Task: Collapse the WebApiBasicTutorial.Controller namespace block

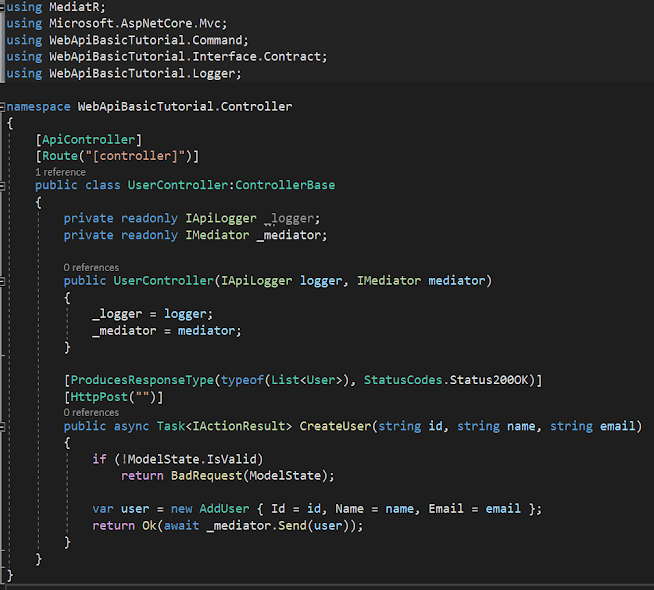Action: (x=2, y=107)
